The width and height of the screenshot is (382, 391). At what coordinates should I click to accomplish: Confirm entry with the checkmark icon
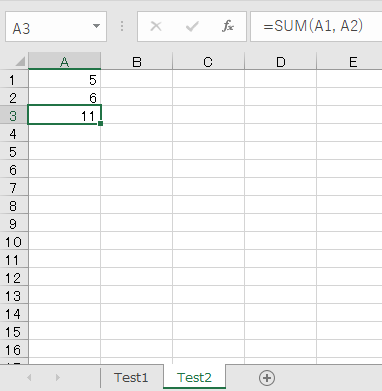pos(192,26)
